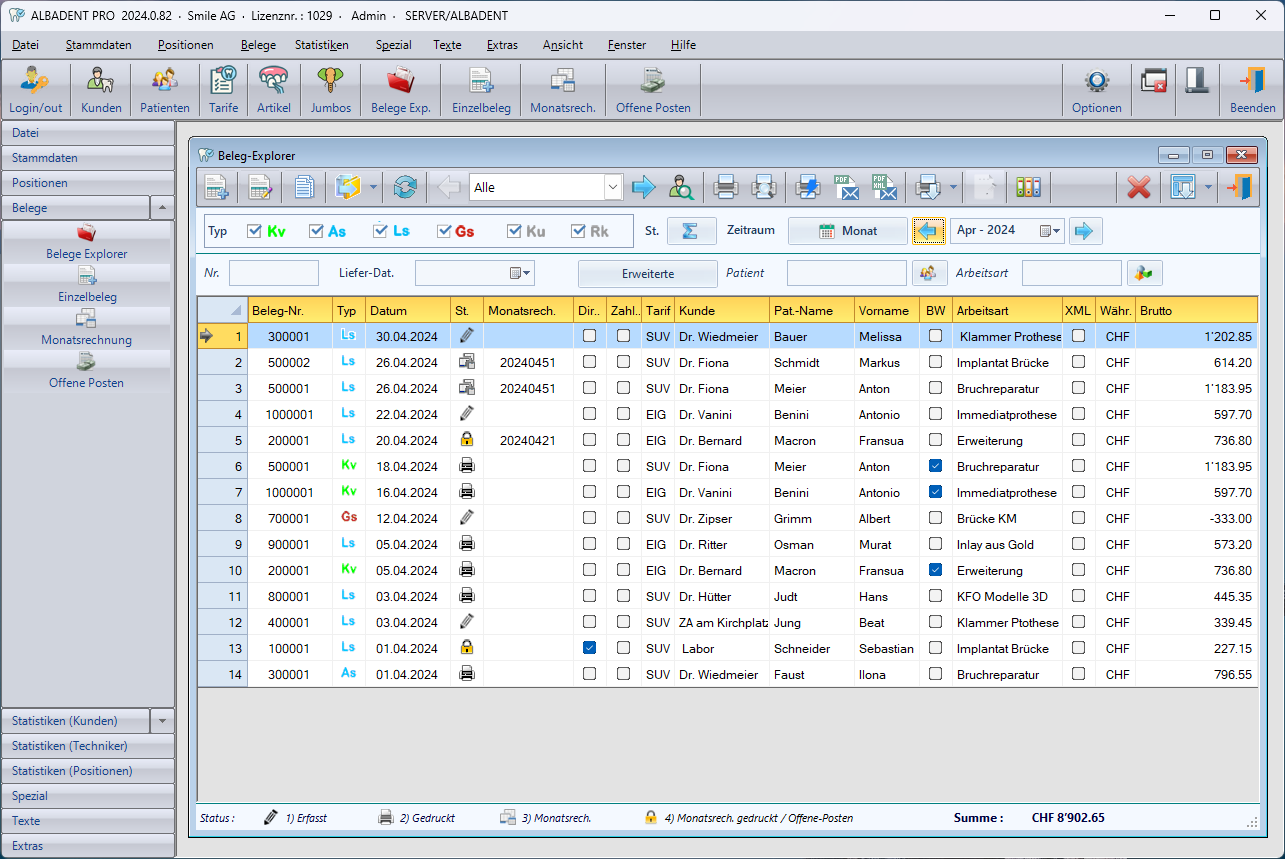Uncheck the Gs type checkbox
The width and height of the screenshot is (1285, 859).
[445, 231]
